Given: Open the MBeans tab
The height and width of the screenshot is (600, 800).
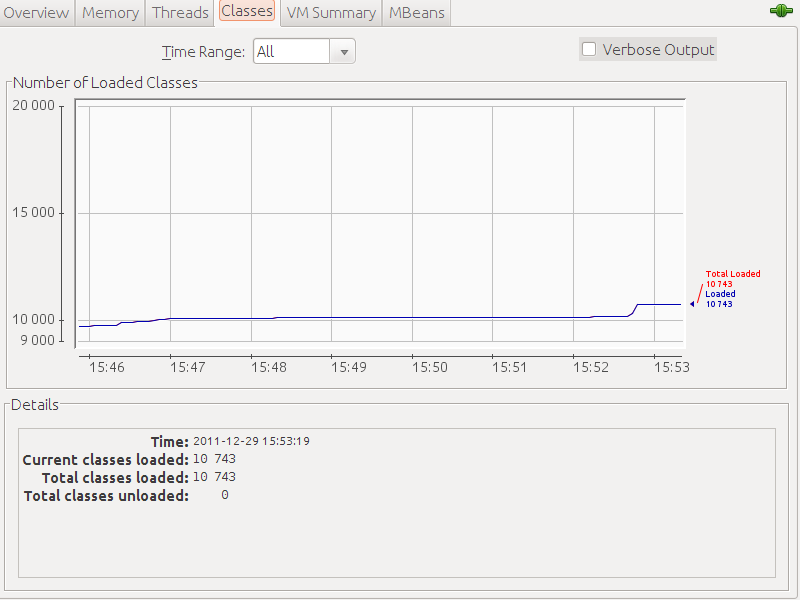Looking at the screenshot, I should (x=418, y=13).
